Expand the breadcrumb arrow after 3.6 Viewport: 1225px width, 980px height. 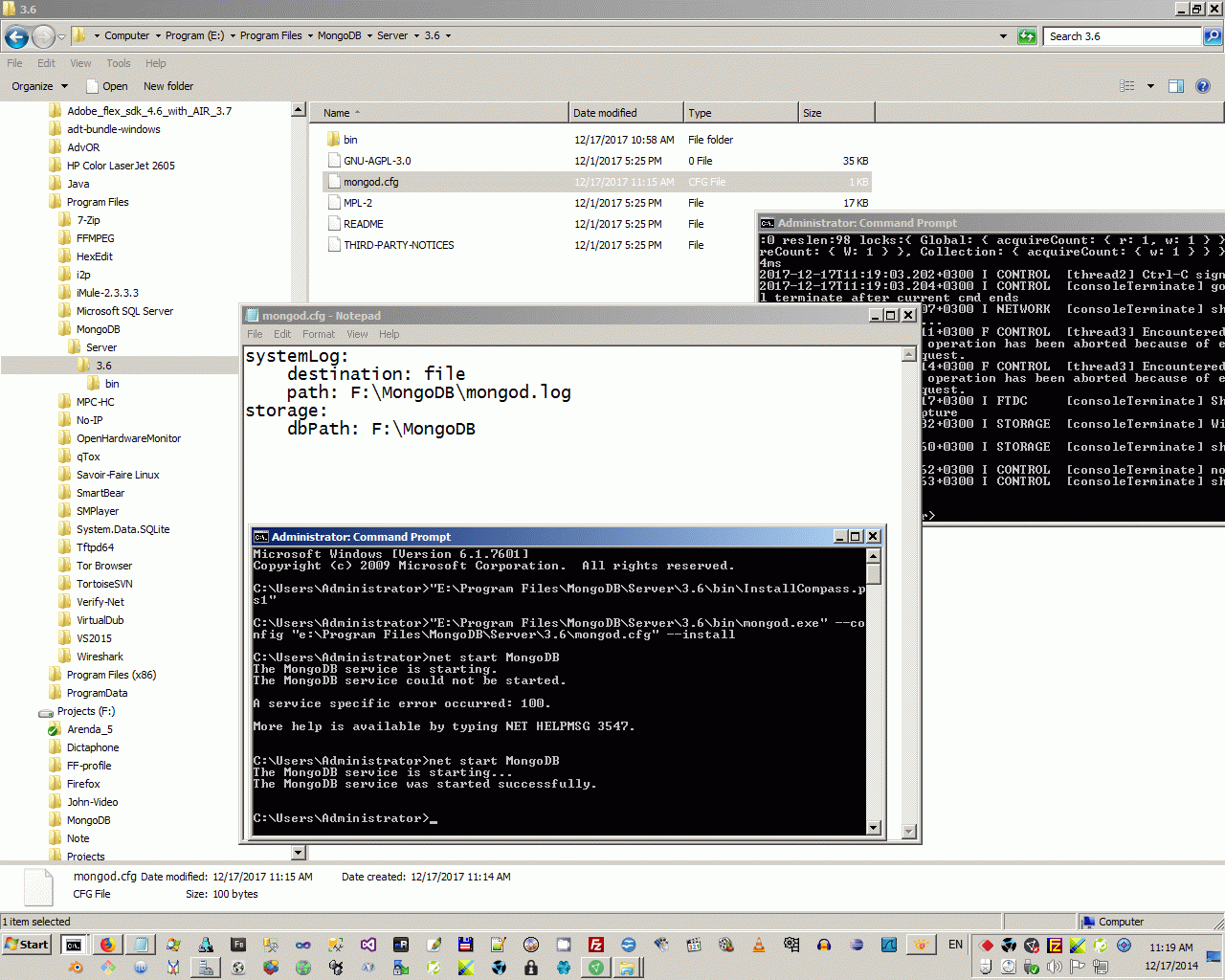tap(448, 36)
